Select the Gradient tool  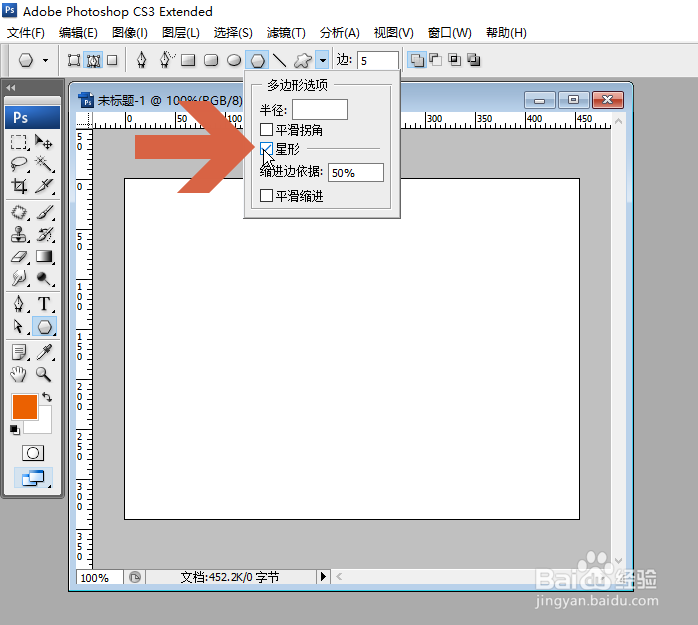pyautogui.click(x=44, y=256)
